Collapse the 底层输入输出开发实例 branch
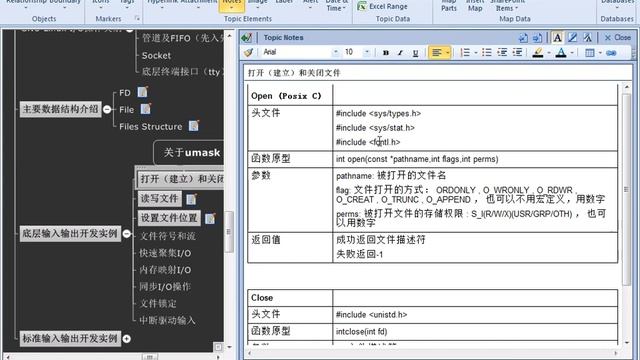 (127, 234)
